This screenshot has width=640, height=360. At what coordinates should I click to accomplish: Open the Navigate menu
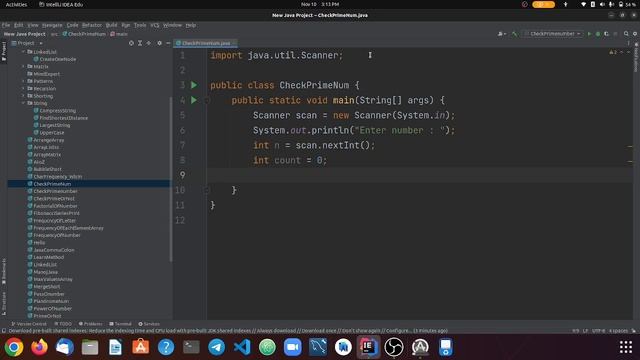[52, 25]
